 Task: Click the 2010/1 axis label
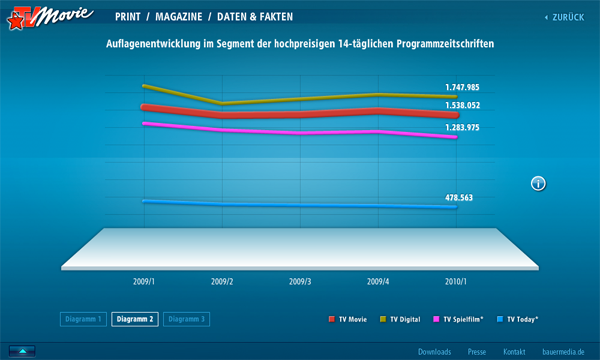coord(456,282)
